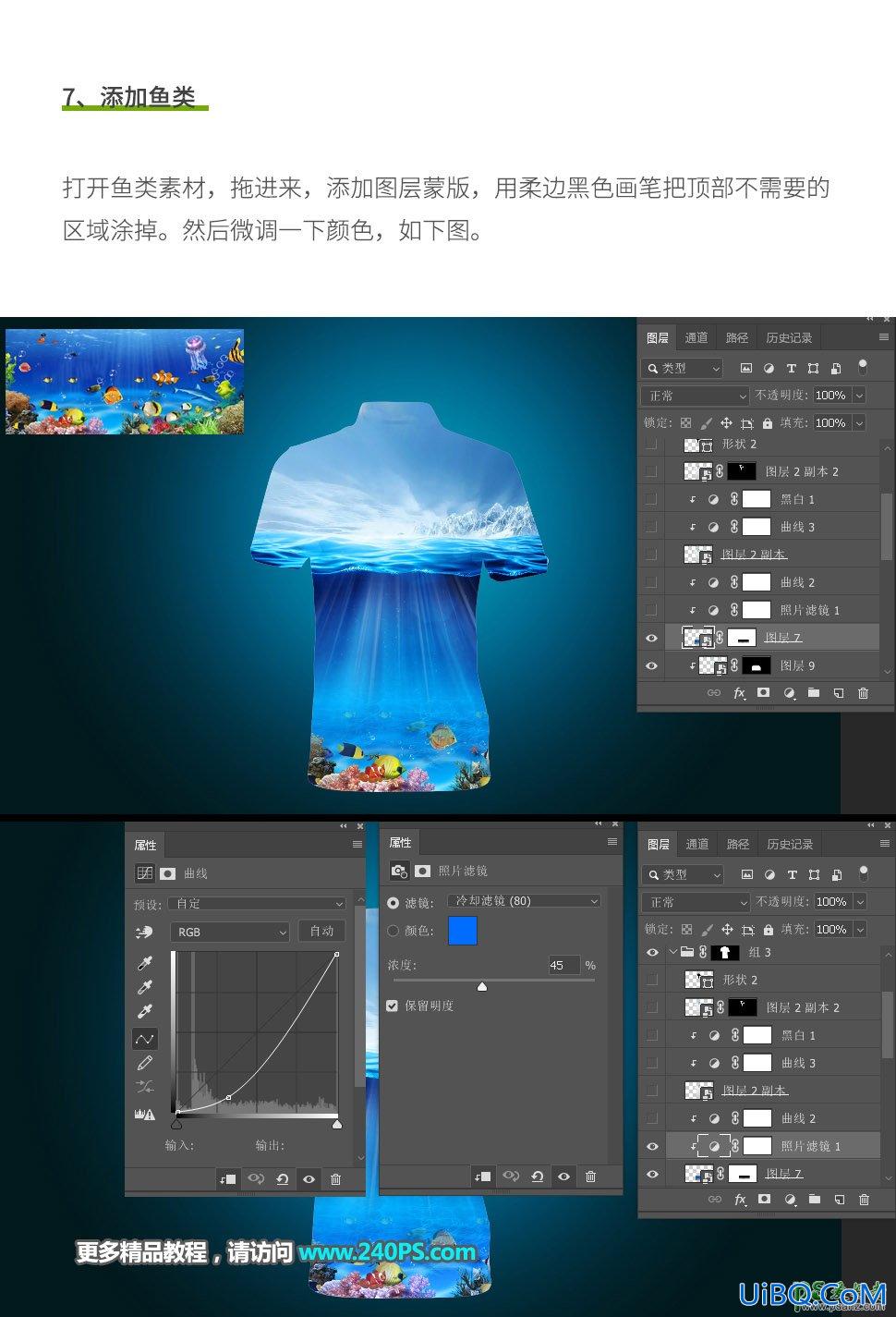The image size is (896, 1317).
Task: Select the on-image adjustment hand tool in Curves
Action: click(144, 933)
